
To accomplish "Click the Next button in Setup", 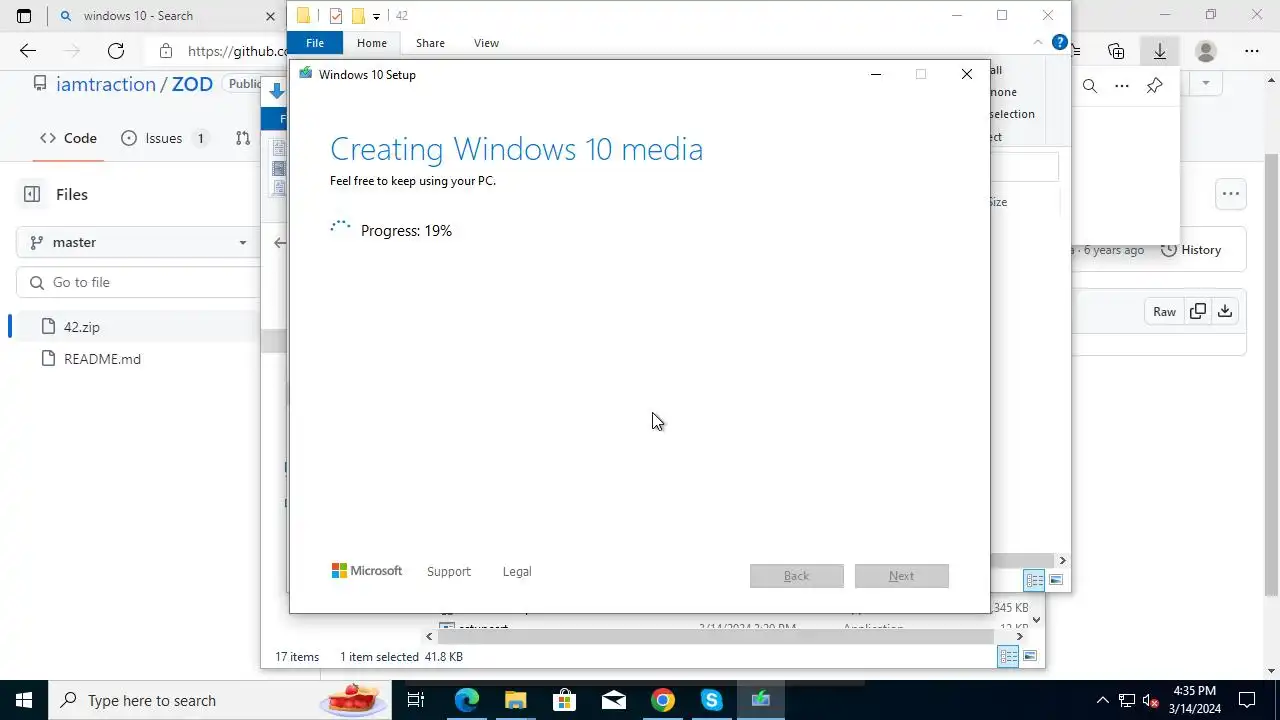I will tap(902, 576).
